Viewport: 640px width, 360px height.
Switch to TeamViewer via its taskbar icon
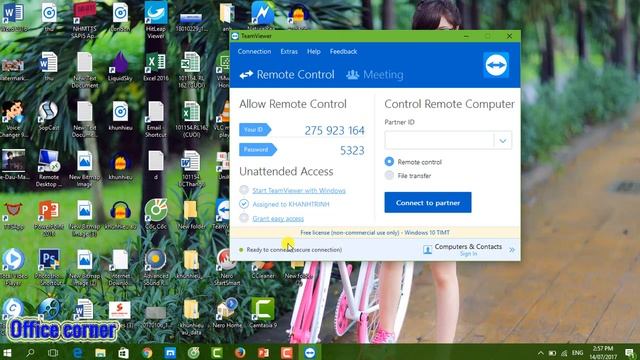pyautogui.click(x=310, y=353)
